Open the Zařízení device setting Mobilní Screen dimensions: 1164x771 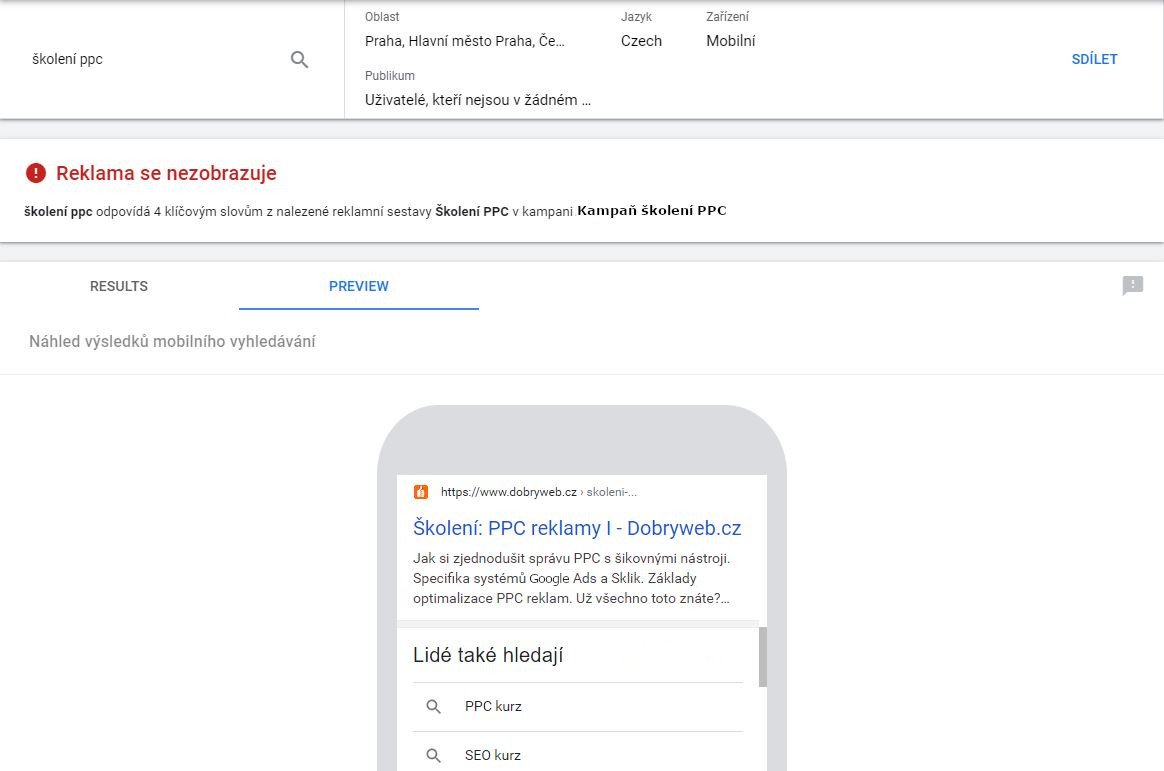(x=730, y=30)
